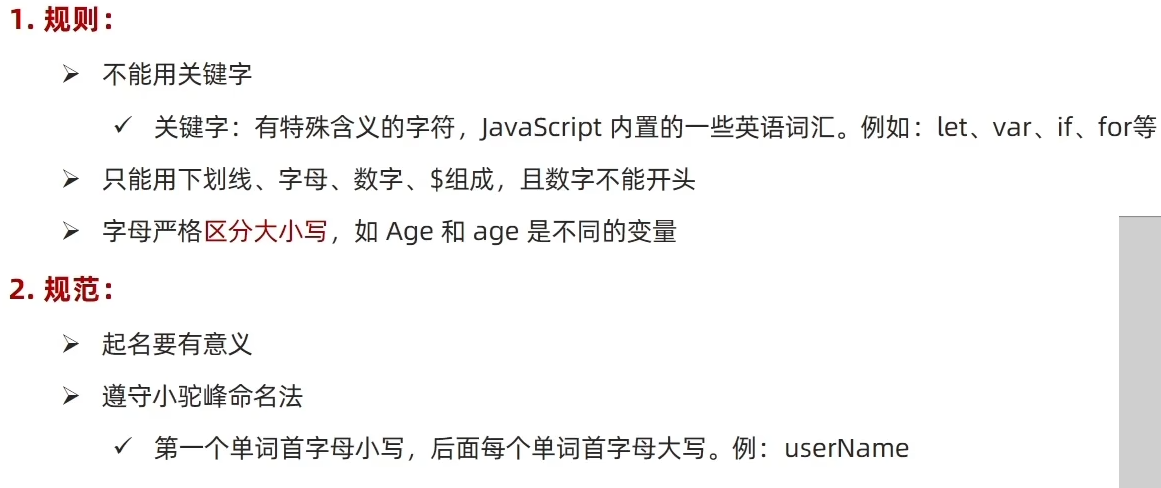The image size is (1161, 488).
Task: Click the checkmark before 第一个单词首字母小写
Action: tap(122, 448)
